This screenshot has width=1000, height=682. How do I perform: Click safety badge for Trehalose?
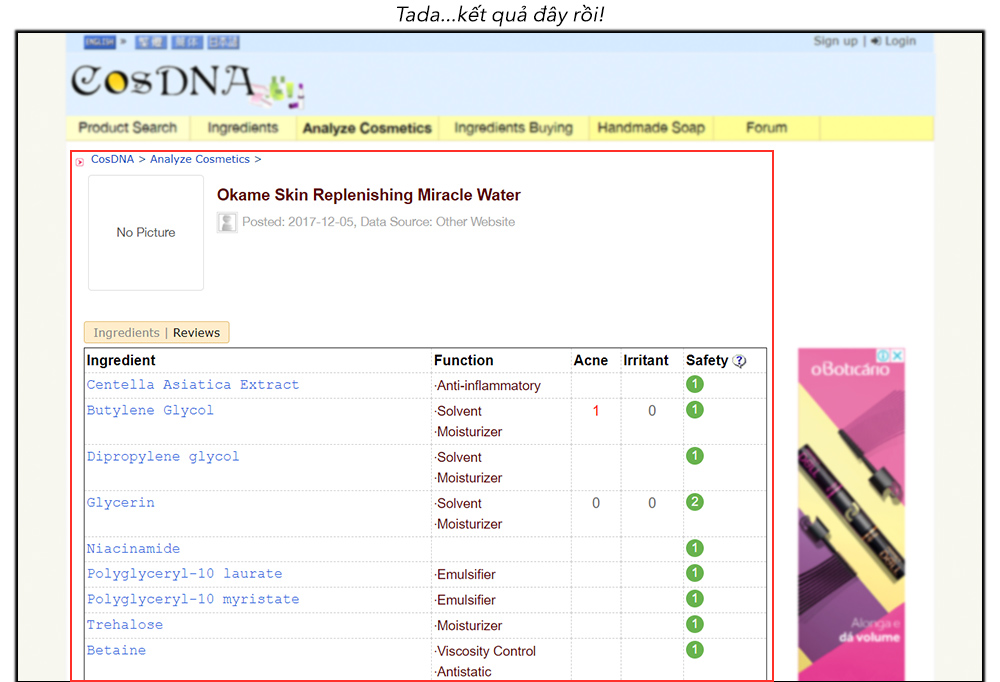695,624
